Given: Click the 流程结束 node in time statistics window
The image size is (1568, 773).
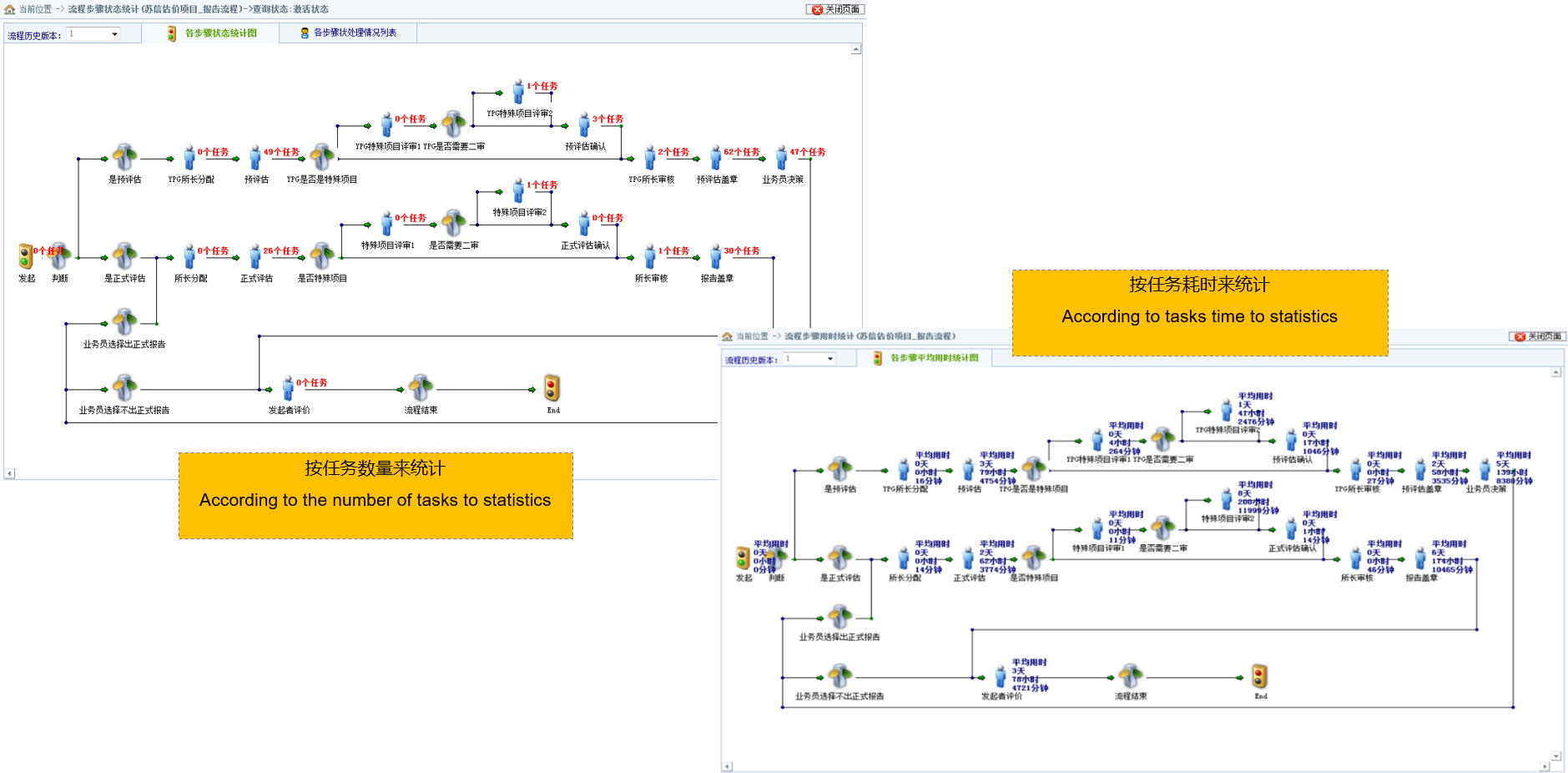Looking at the screenshot, I should click(1130, 676).
